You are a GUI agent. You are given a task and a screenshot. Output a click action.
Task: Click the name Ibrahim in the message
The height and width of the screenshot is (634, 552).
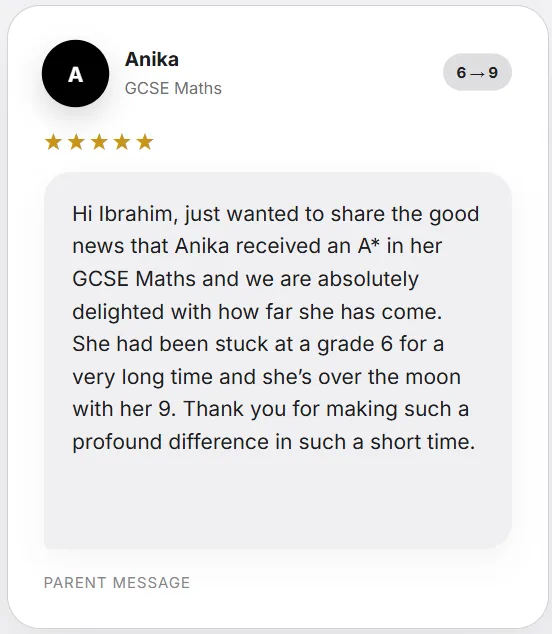[138, 214]
